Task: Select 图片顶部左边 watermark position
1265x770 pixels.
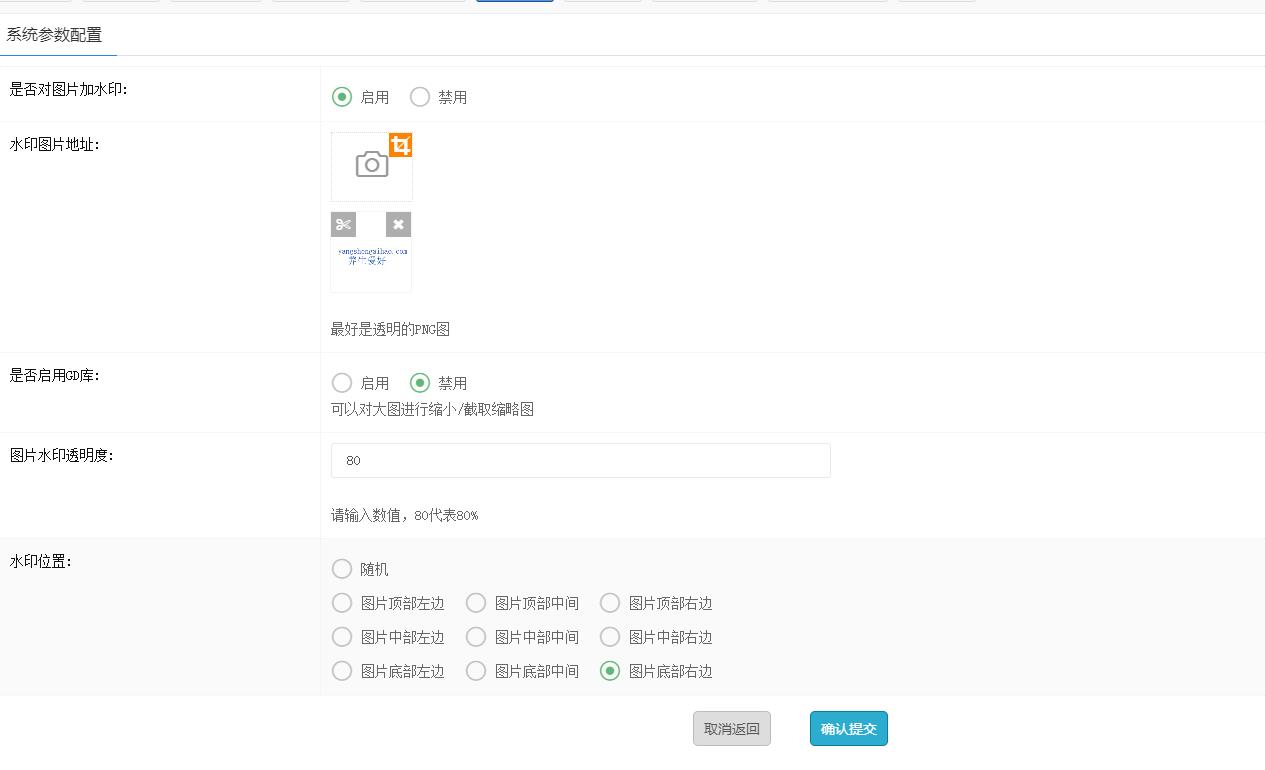Action: click(342, 603)
